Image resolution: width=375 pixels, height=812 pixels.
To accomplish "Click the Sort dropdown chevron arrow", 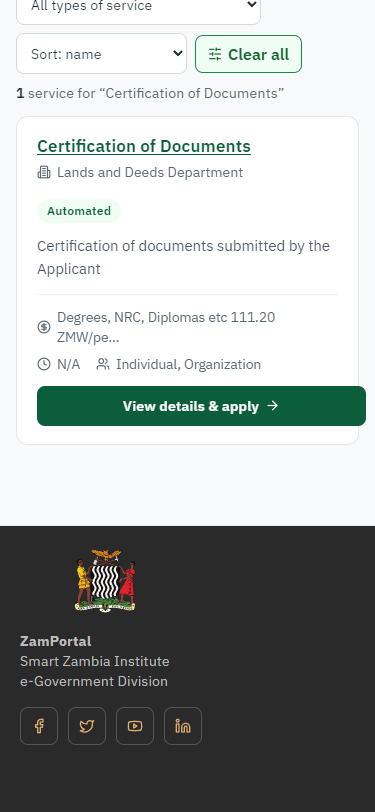I will (x=177, y=53).
